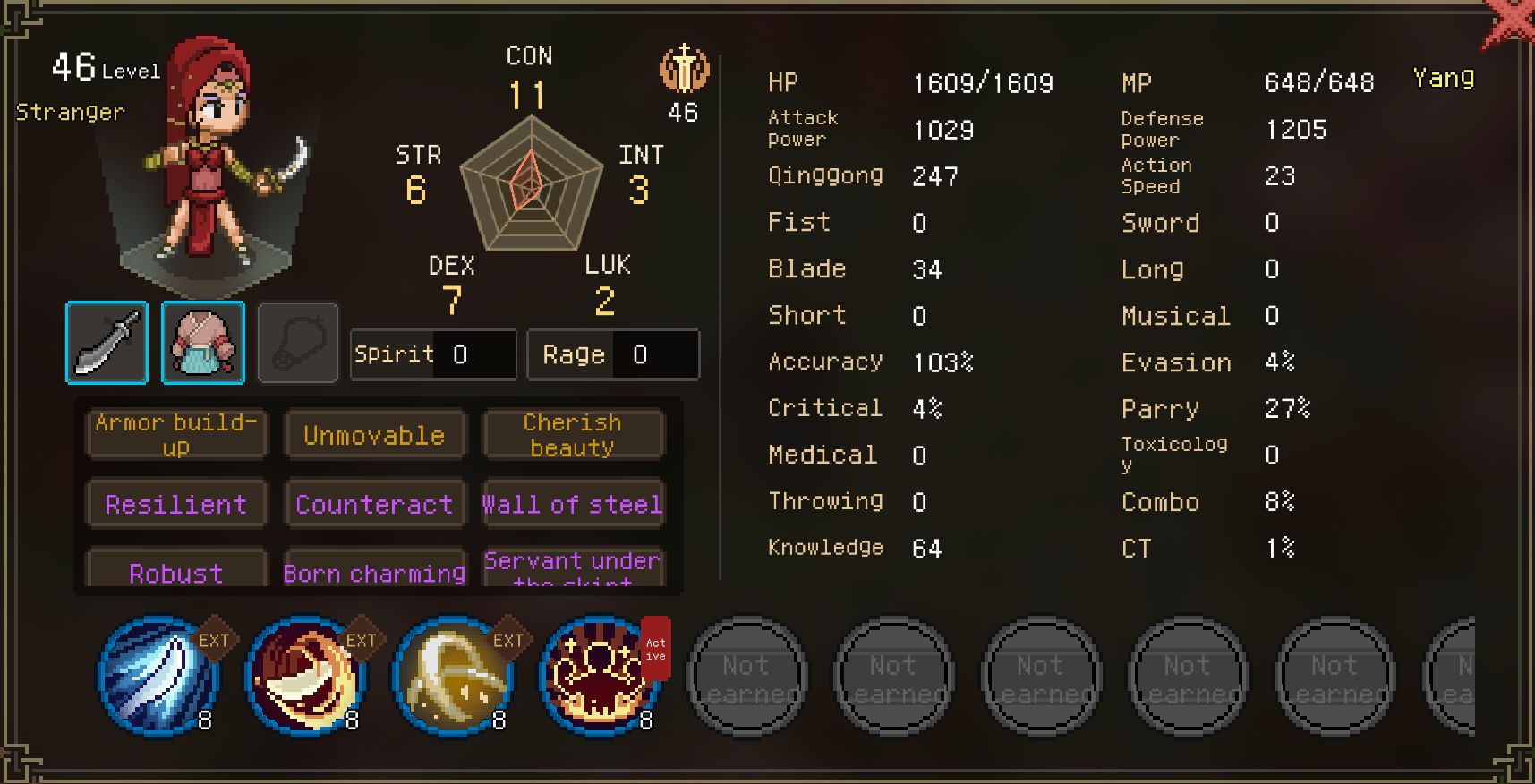Image resolution: width=1535 pixels, height=784 pixels.
Task: Click the attribute pentagon radar chart
Action: click(x=532, y=183)
